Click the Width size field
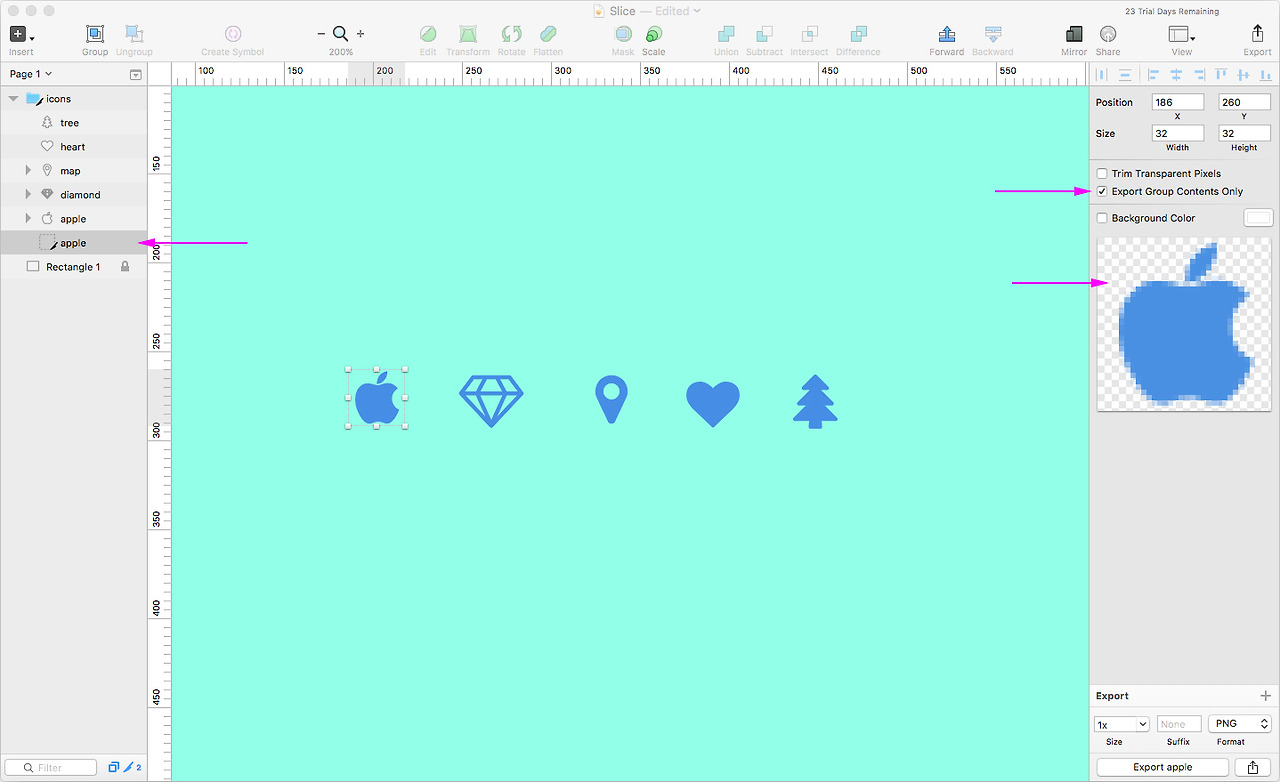Viewport: 1280px width, 782px height. [1177, 133]
